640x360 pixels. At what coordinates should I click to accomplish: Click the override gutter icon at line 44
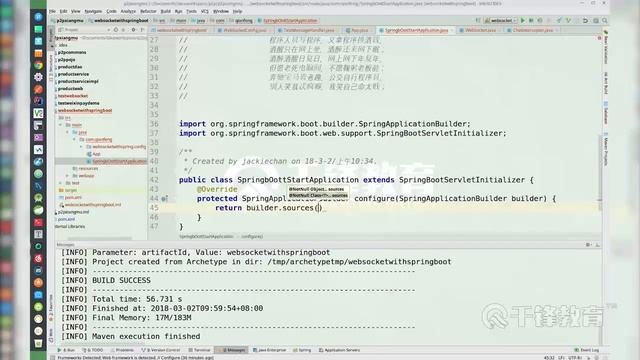(x=164, y=199)
